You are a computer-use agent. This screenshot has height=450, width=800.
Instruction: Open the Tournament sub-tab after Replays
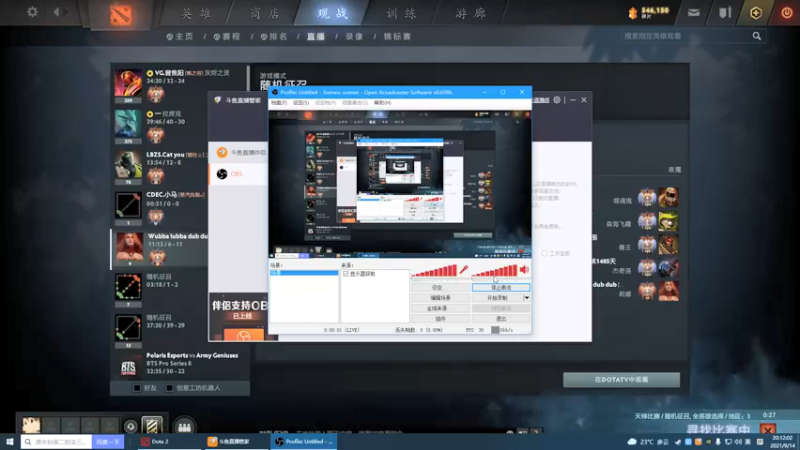pyautogui.click(x=397, y=37)
